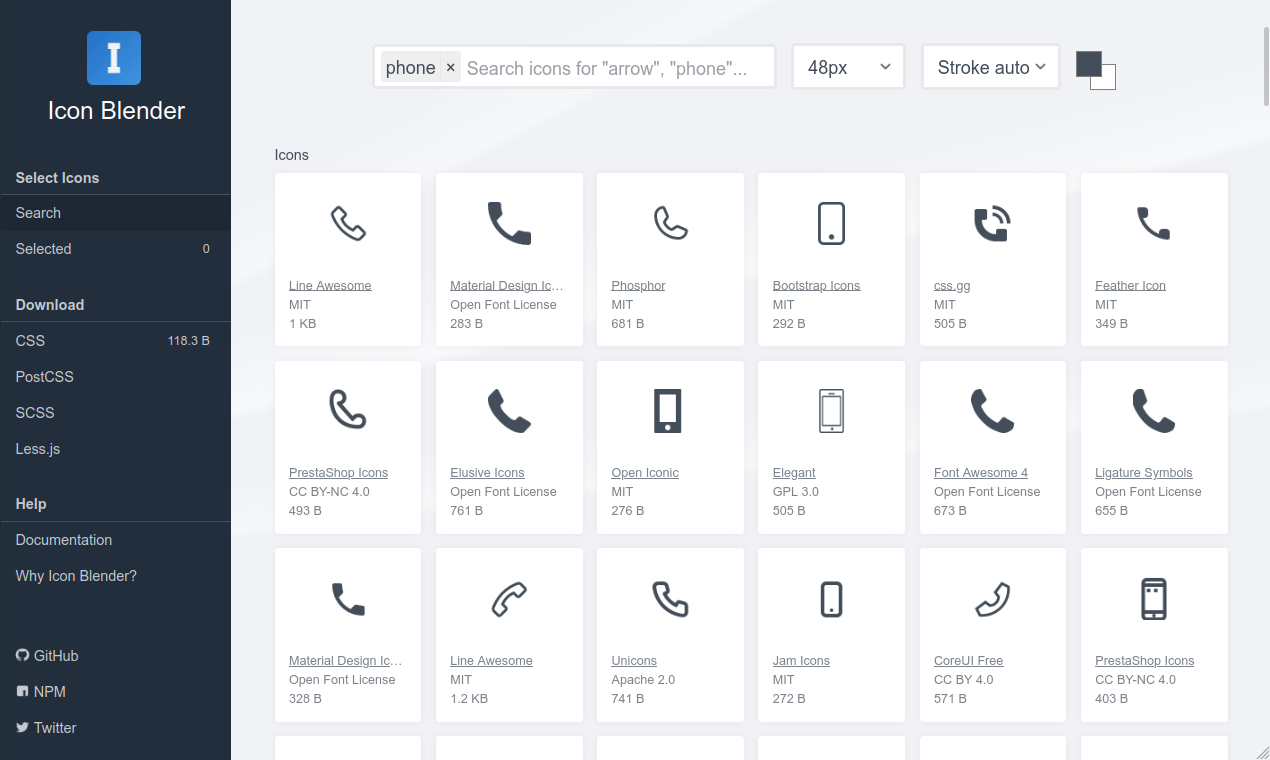This screenshot has height=760, width=1270.
Task: Click the CC BY 4.0 license text
Action: click(x=966, y=680)
